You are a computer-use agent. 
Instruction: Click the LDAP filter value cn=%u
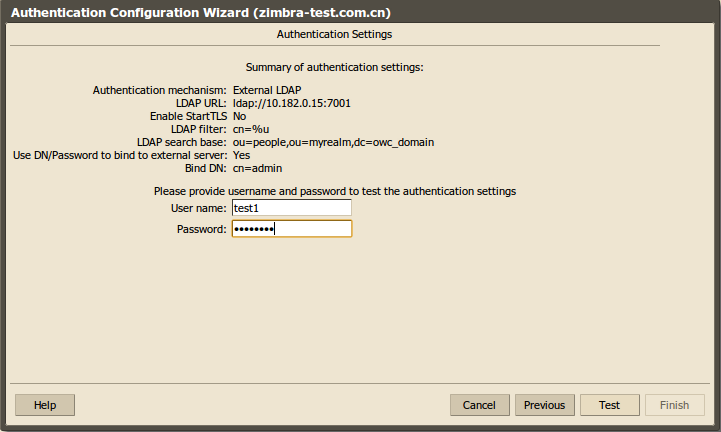(x=251, y=129)
